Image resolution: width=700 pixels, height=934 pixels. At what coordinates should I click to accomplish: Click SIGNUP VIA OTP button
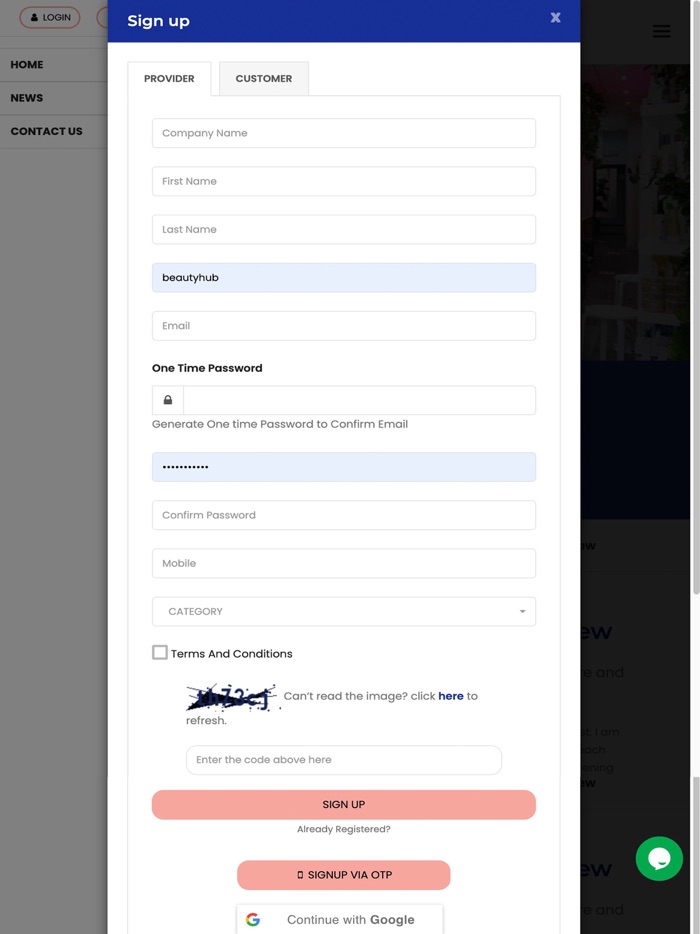(344, 875)
